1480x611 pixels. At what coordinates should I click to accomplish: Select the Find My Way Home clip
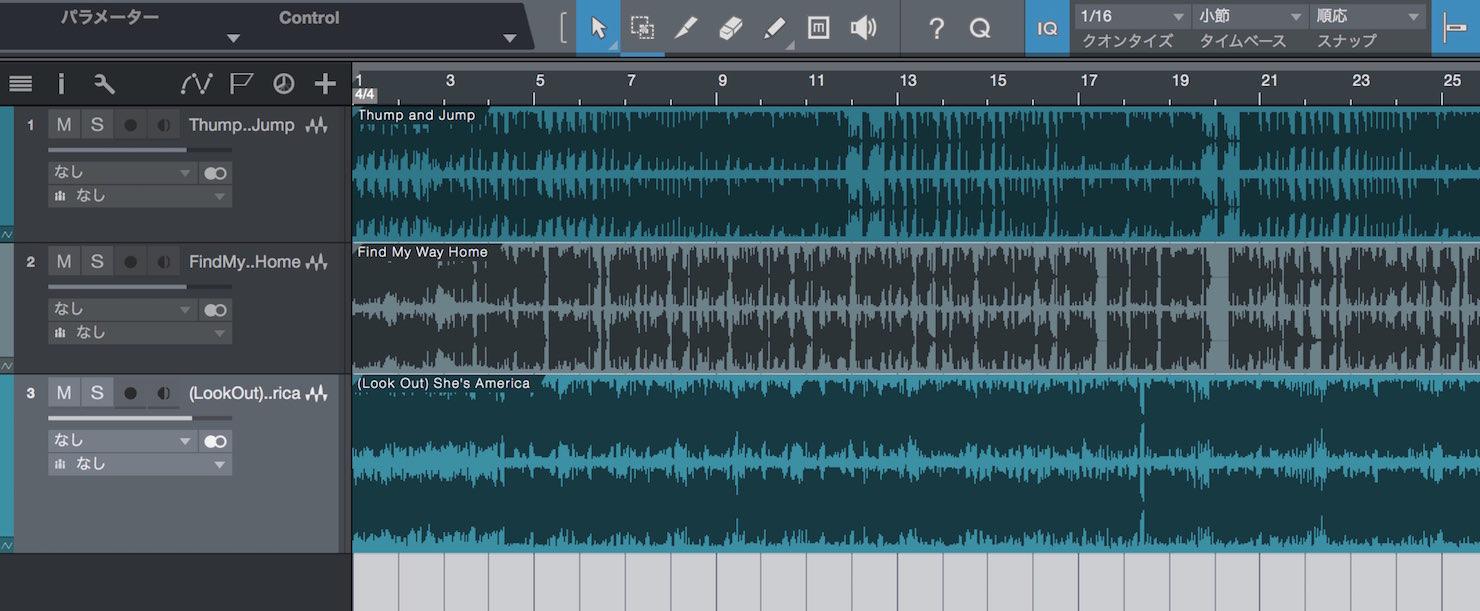click(x=916, y=309)
